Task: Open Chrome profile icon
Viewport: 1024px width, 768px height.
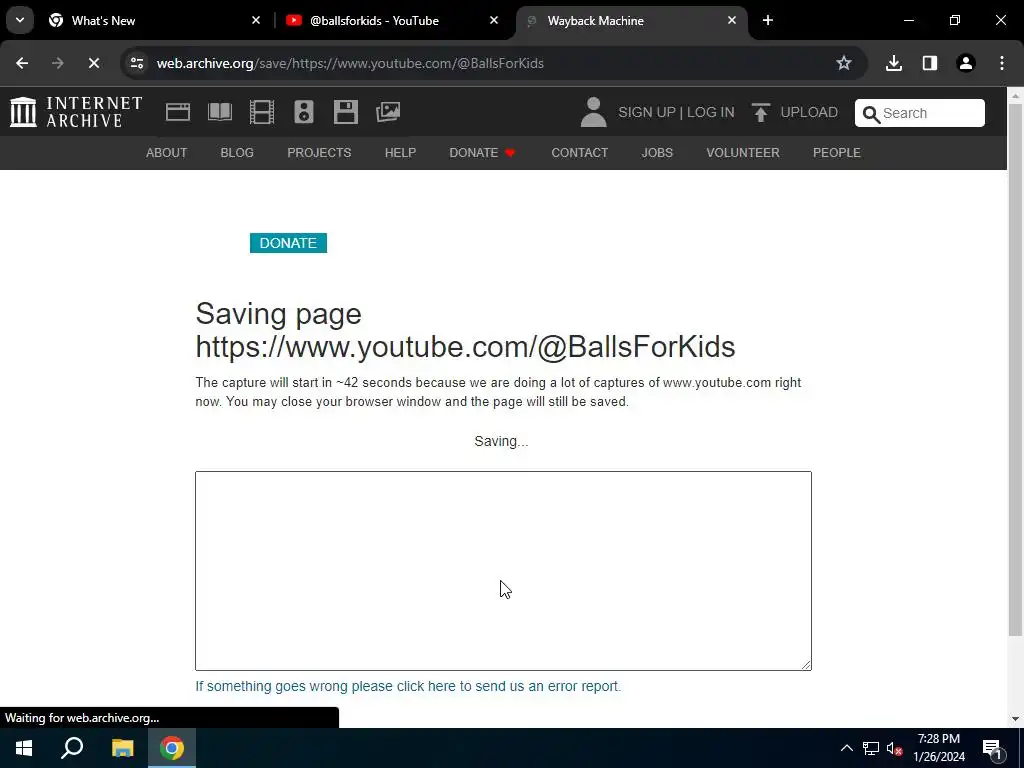Action: 965,63
